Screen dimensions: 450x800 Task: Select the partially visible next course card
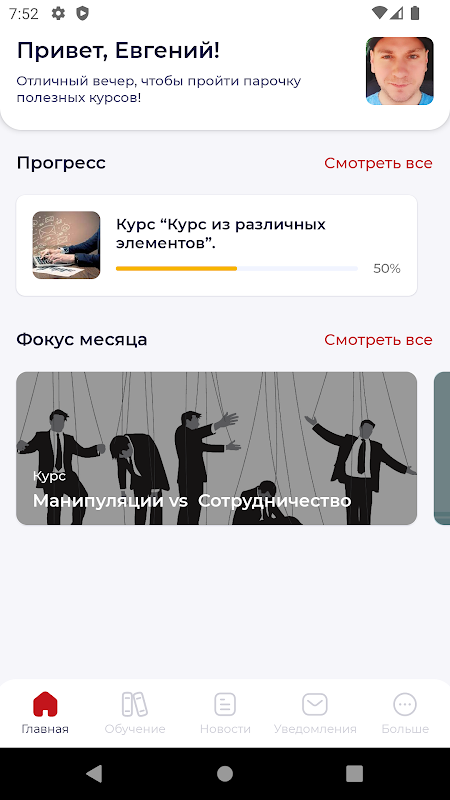coord(442,448)
